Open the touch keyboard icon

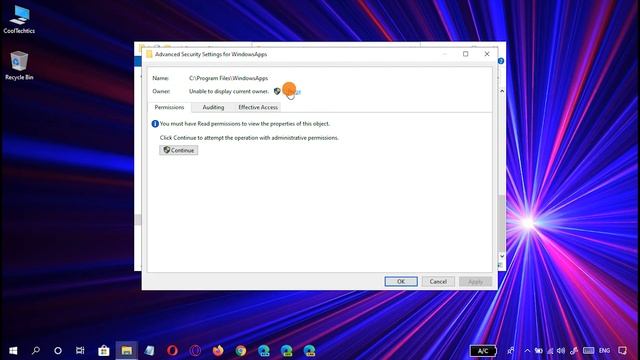(x=589, y=351)
